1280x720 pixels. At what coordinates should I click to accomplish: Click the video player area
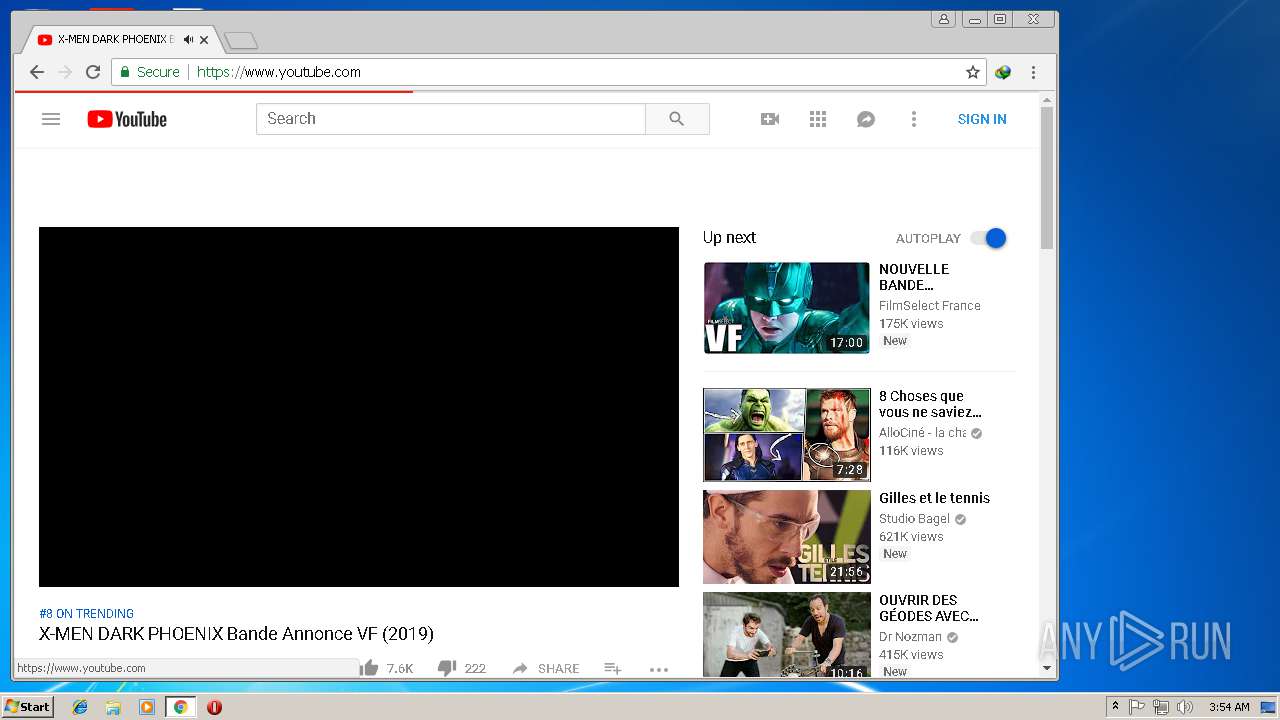coord(359,407)
